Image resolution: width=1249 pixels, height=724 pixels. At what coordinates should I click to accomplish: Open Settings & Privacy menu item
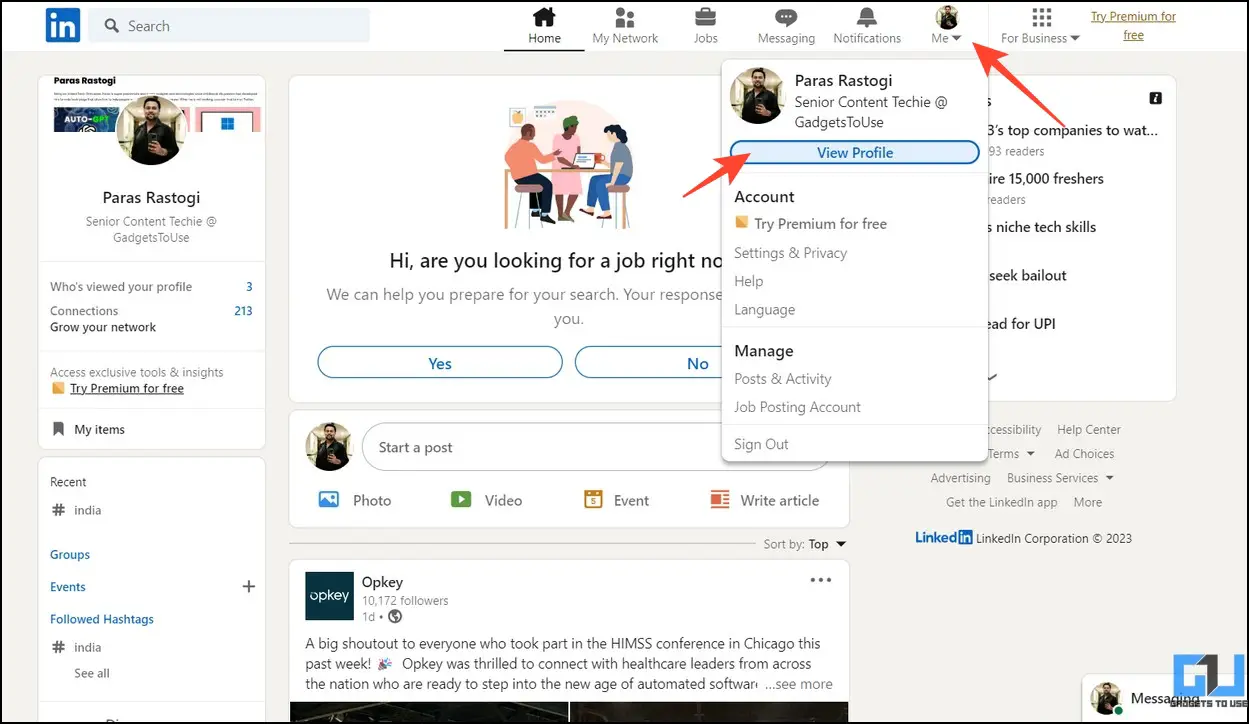(790, 253)
